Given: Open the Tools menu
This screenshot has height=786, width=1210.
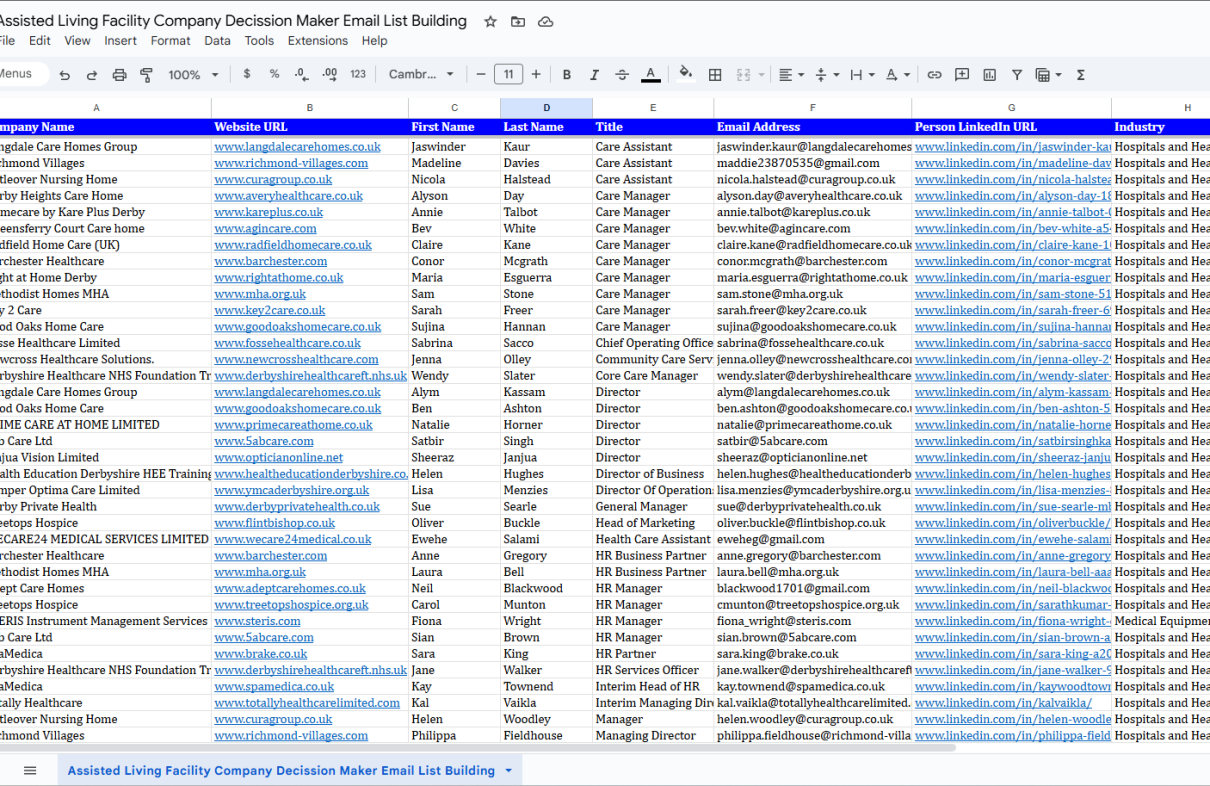Looking at the screenshot, I should pos(259,41).
